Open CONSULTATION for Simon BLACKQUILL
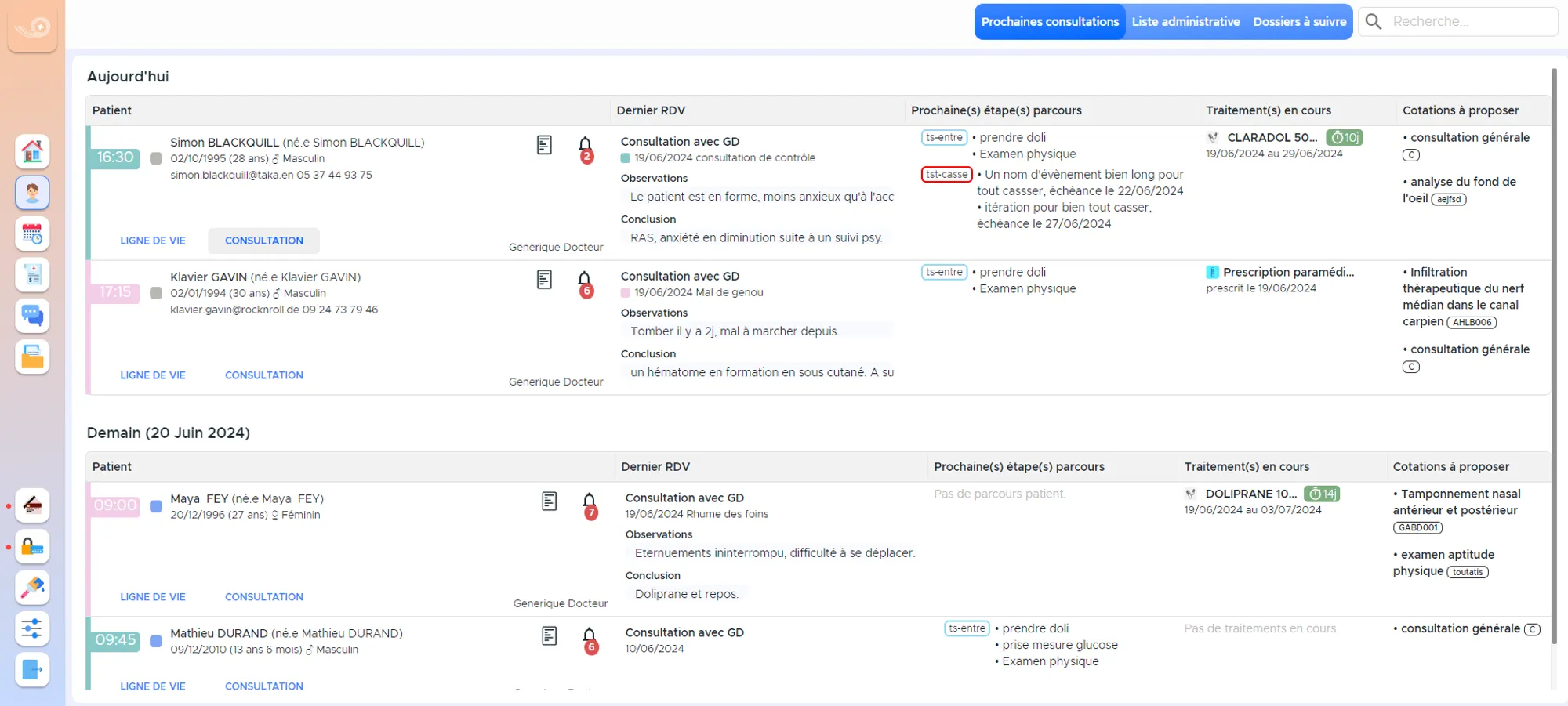The width and height of the screenshot is (1568, 706). click(264, 241)
